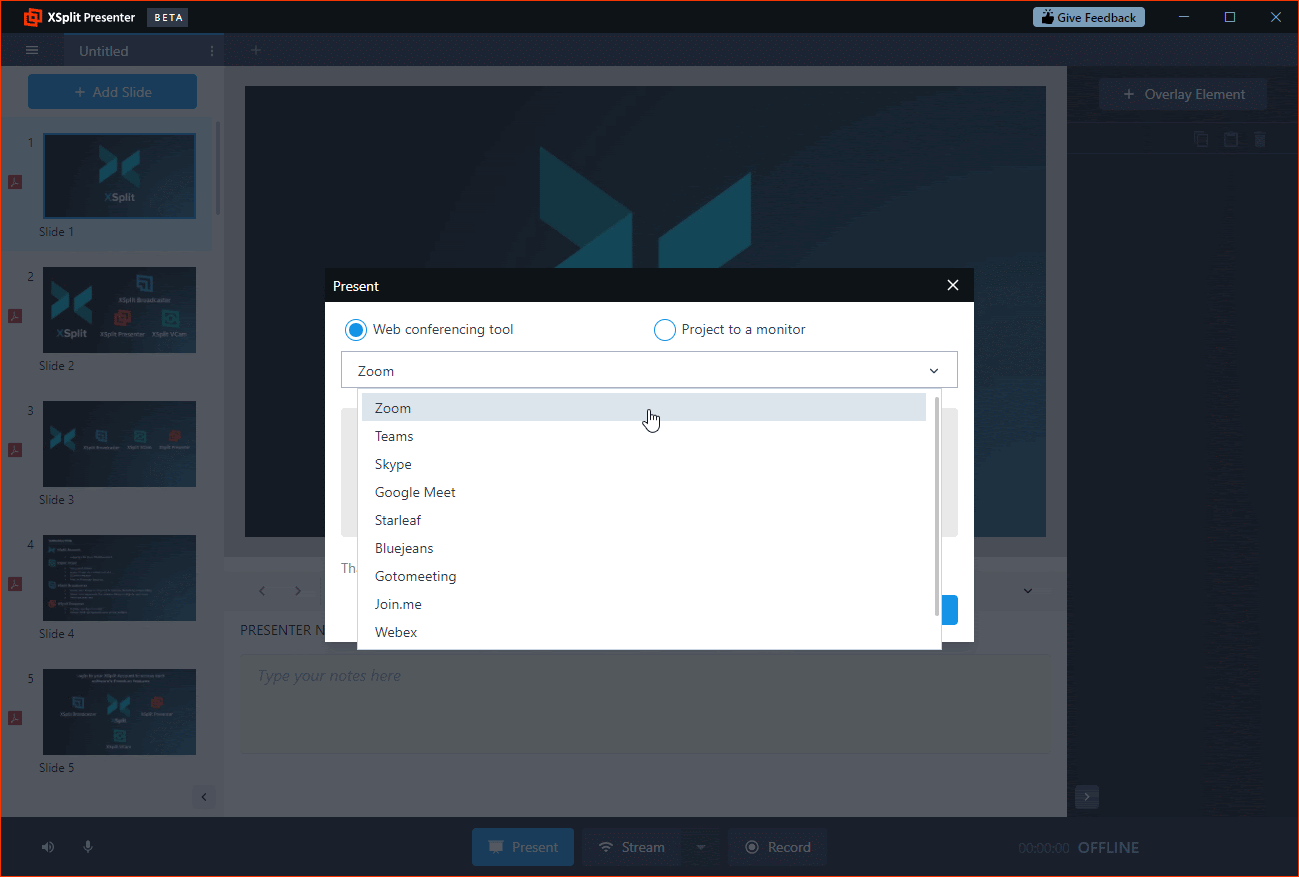Choose Webex from the dropdown list
The height and width of the screenshot is (877, 1299).
click(644, 632)
